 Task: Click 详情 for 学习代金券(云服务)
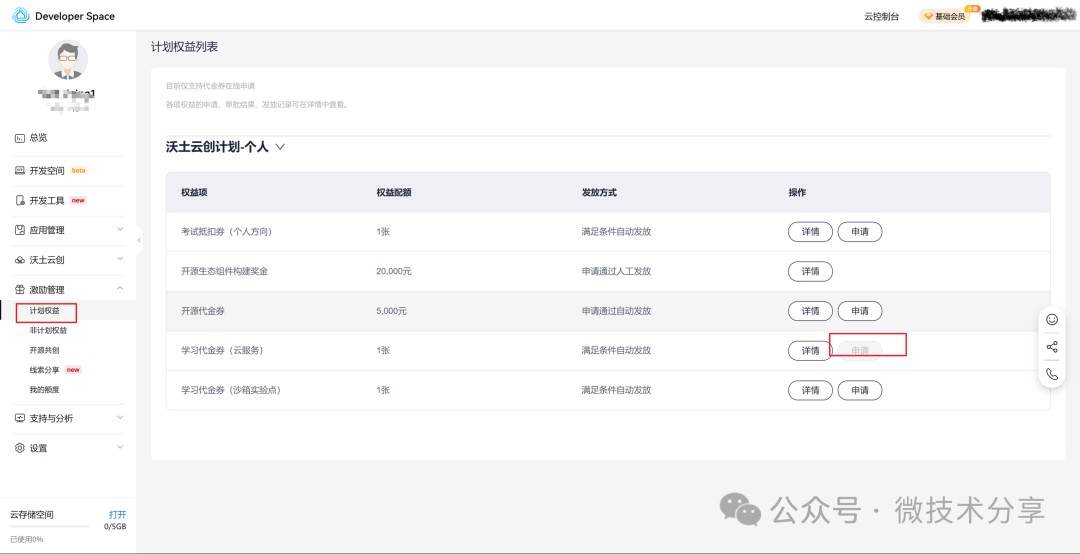[811, 351]
